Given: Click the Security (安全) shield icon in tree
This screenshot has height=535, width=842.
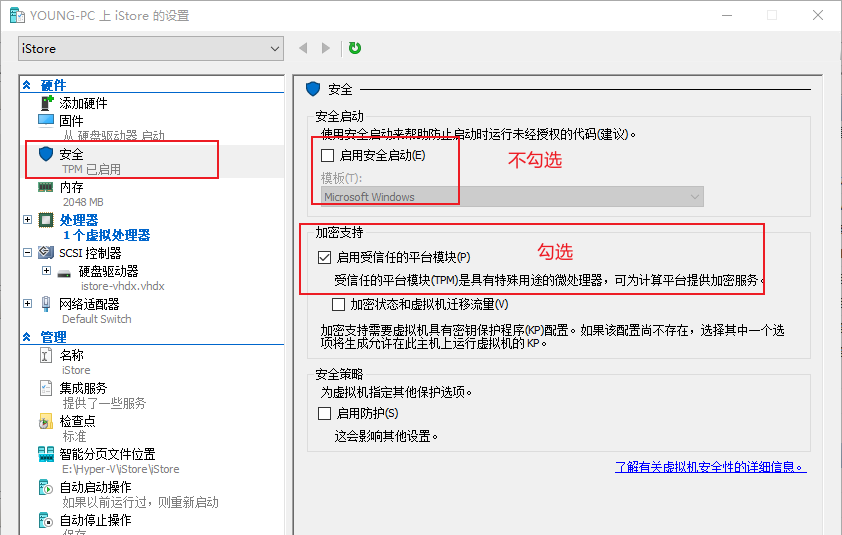Looking at the screenshot, I should 46,154.
